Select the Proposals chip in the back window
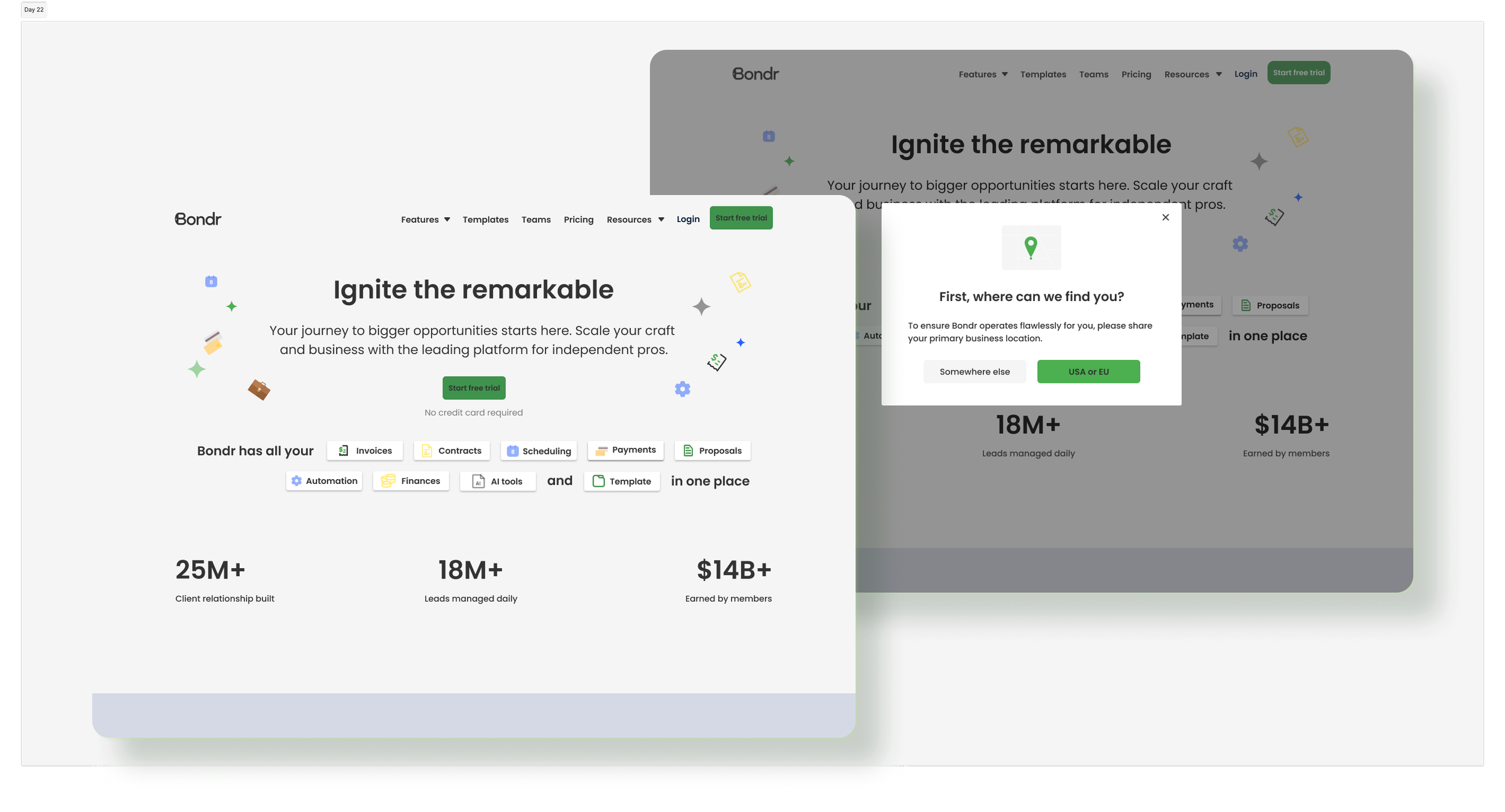 click(x=1270, y=306)
